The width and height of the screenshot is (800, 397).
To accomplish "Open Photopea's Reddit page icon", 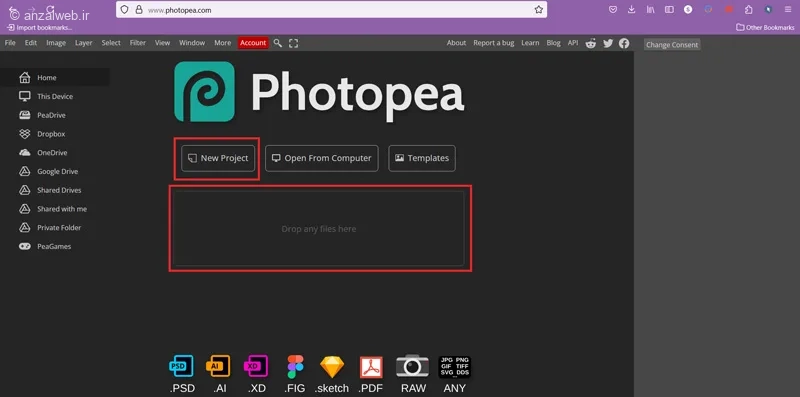I will 591,43.
